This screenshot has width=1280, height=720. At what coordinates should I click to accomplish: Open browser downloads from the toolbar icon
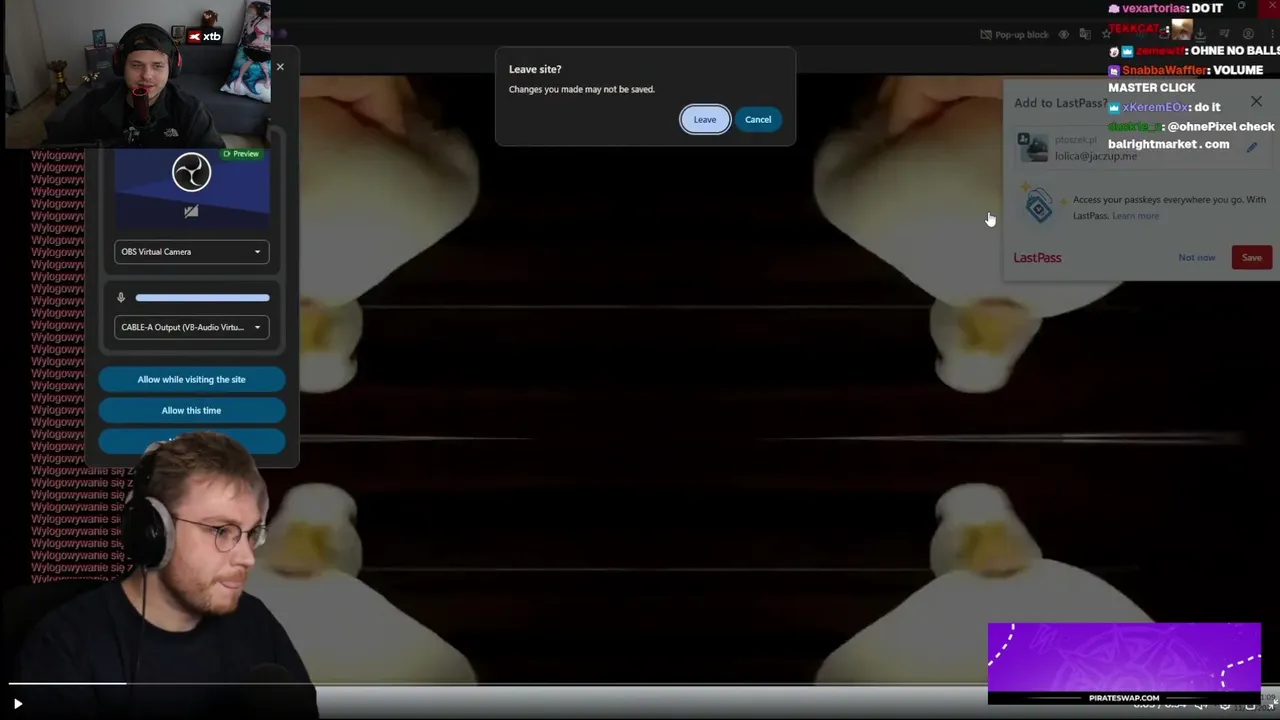(1200, 34)
